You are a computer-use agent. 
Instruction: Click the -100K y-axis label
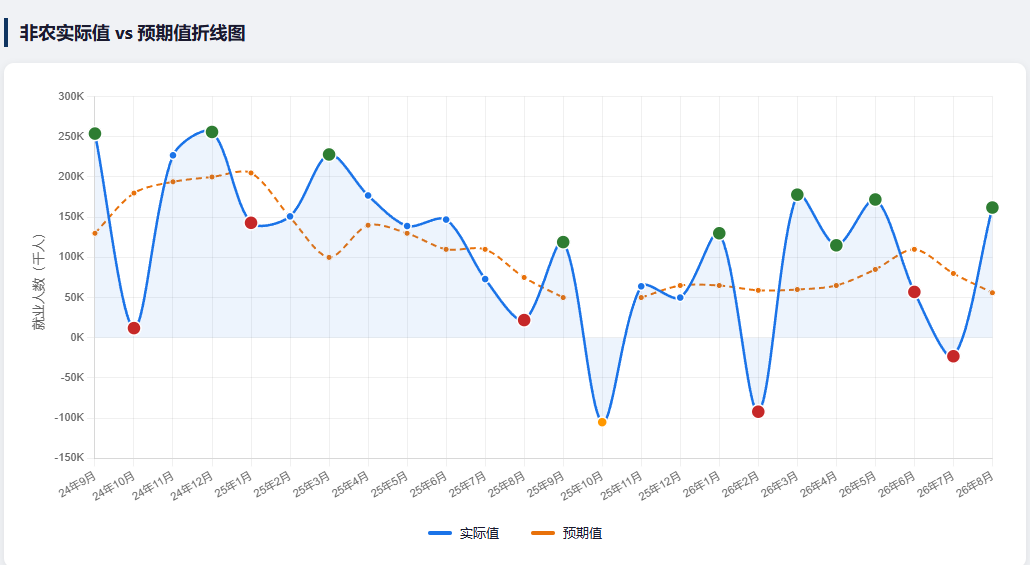(x=70, y=417)
